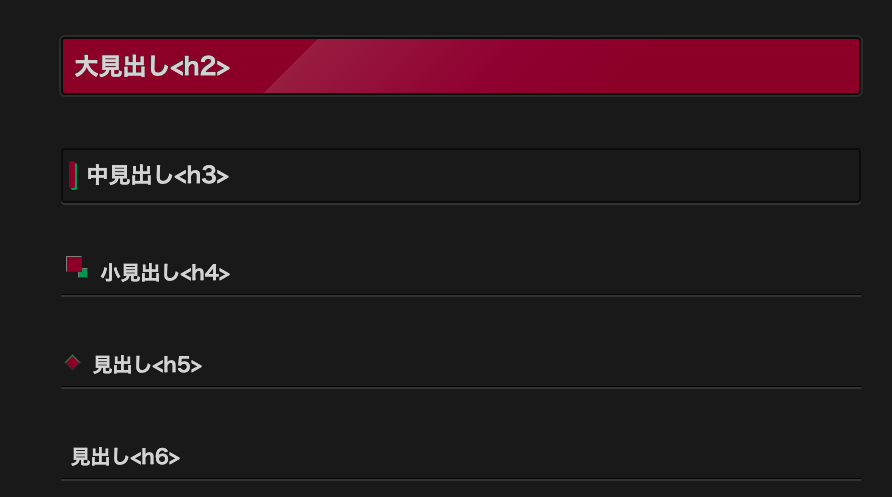Click the red vertical bar icon beside 中見出し

[x=73, y=175]
